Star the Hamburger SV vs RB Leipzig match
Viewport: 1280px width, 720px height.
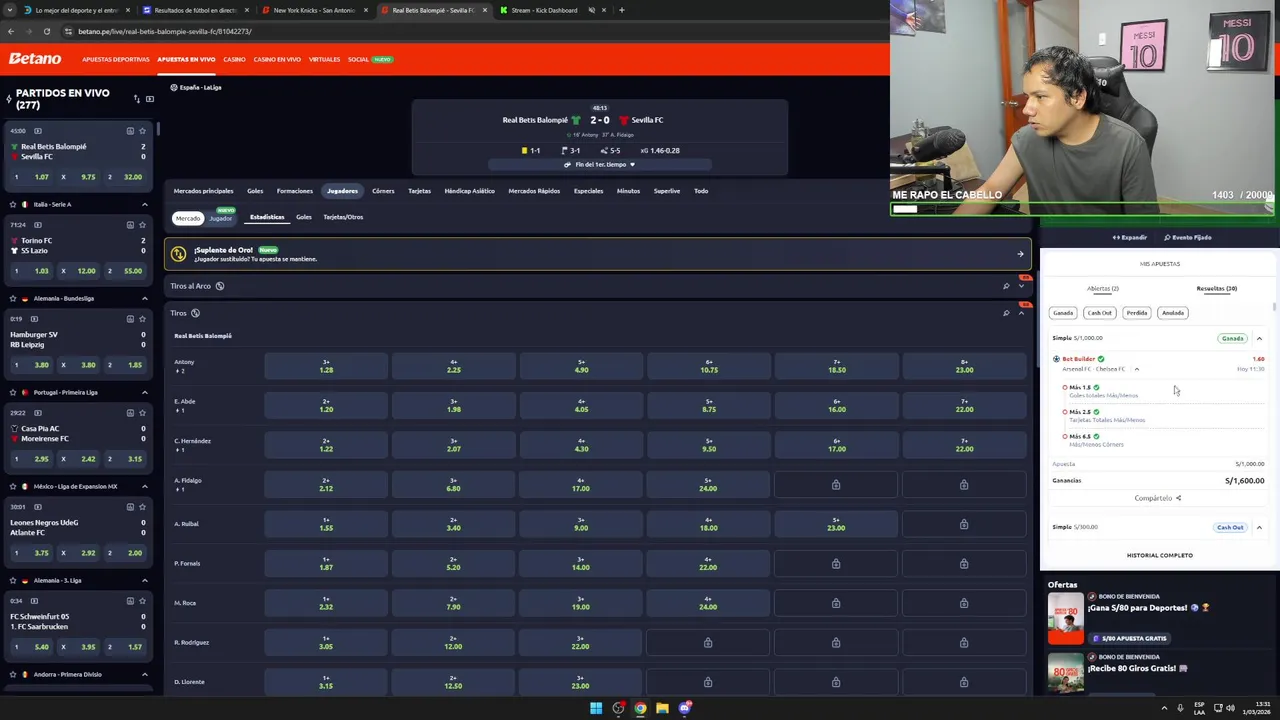tap(142, 319)
